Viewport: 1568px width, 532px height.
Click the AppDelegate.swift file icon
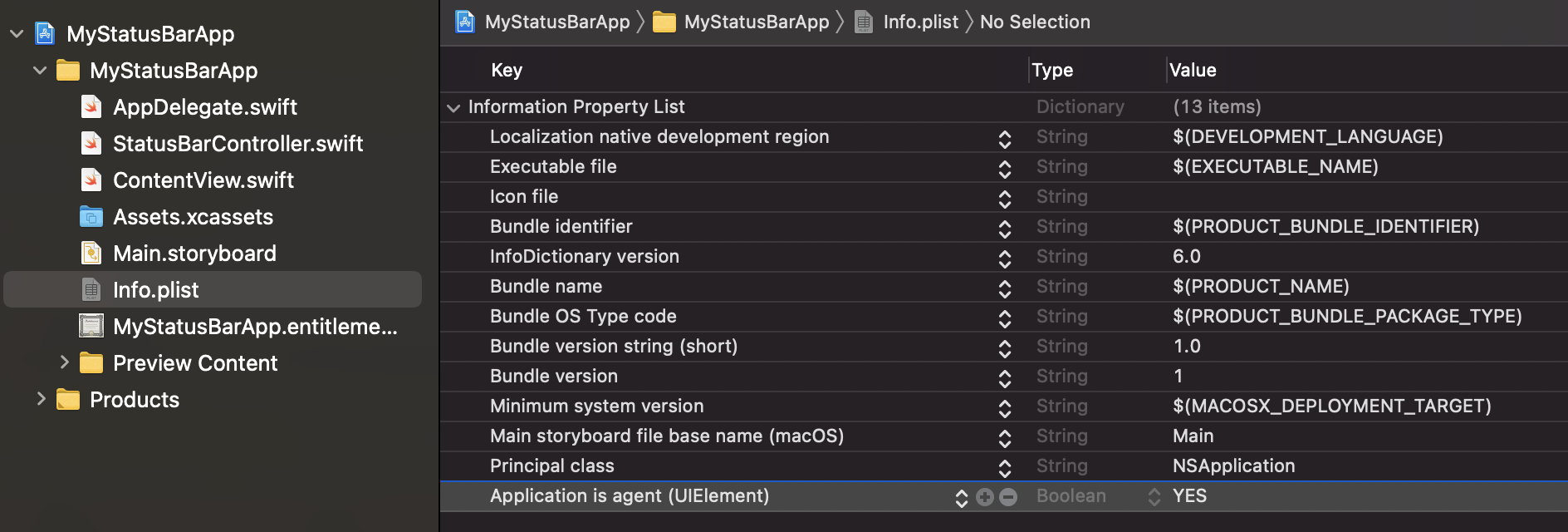click(91, 107)
